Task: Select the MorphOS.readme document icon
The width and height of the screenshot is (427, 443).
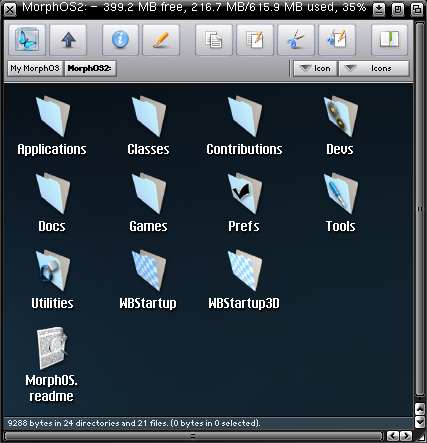Action: pyautogui.click(x=52, y=348)
